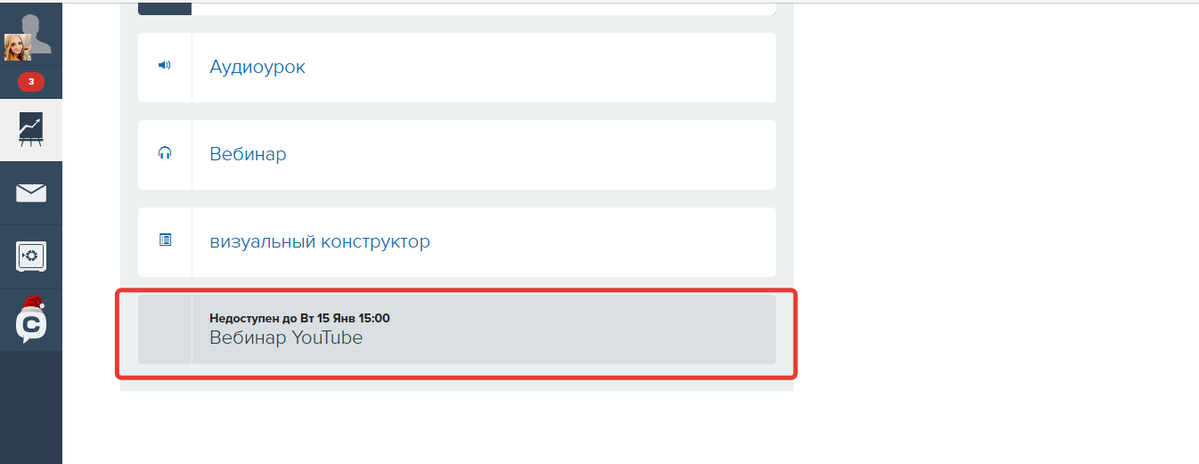Image resolution: width=1199 pixels, height=464 pixels.
Task: Open the gray profile silhouette in sidebar
Action: click(x=36, y=32)
